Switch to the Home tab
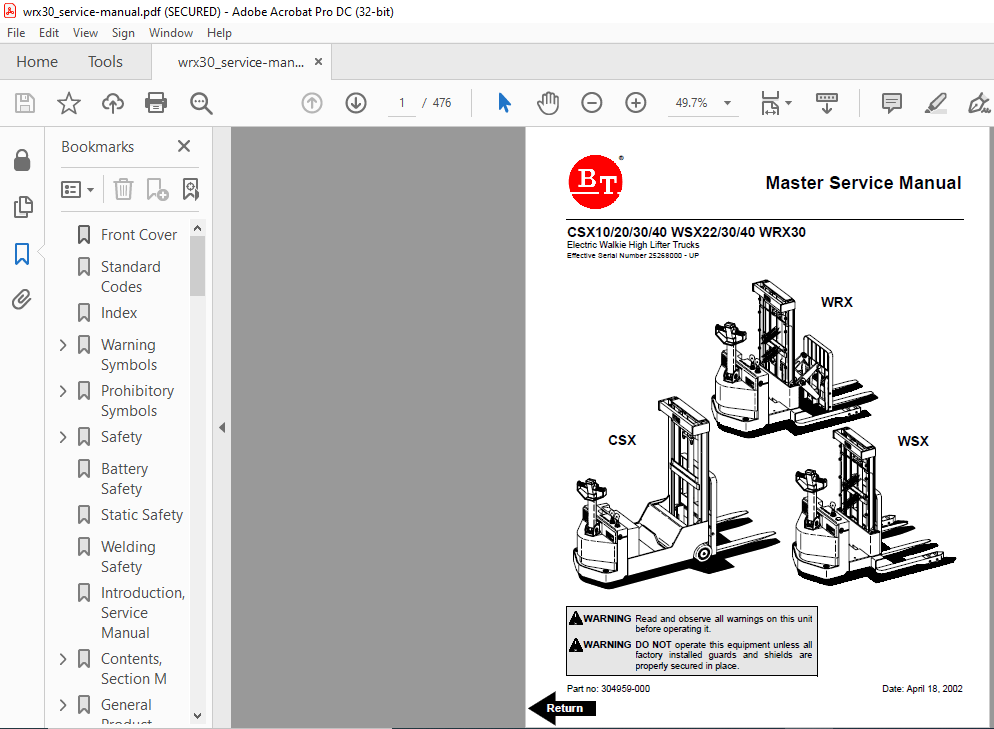The image size is (994, 729). pyautogui.click(x=37, y=61)
